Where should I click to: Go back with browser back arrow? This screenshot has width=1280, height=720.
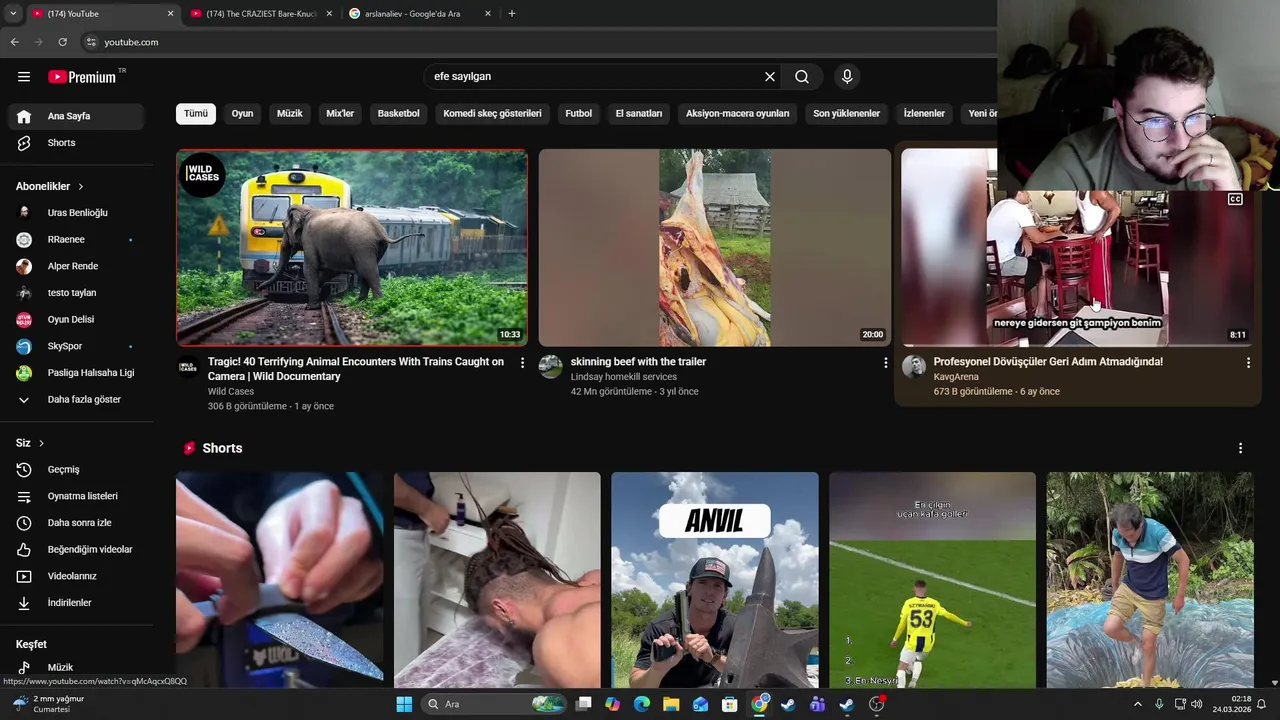(14, 42)
